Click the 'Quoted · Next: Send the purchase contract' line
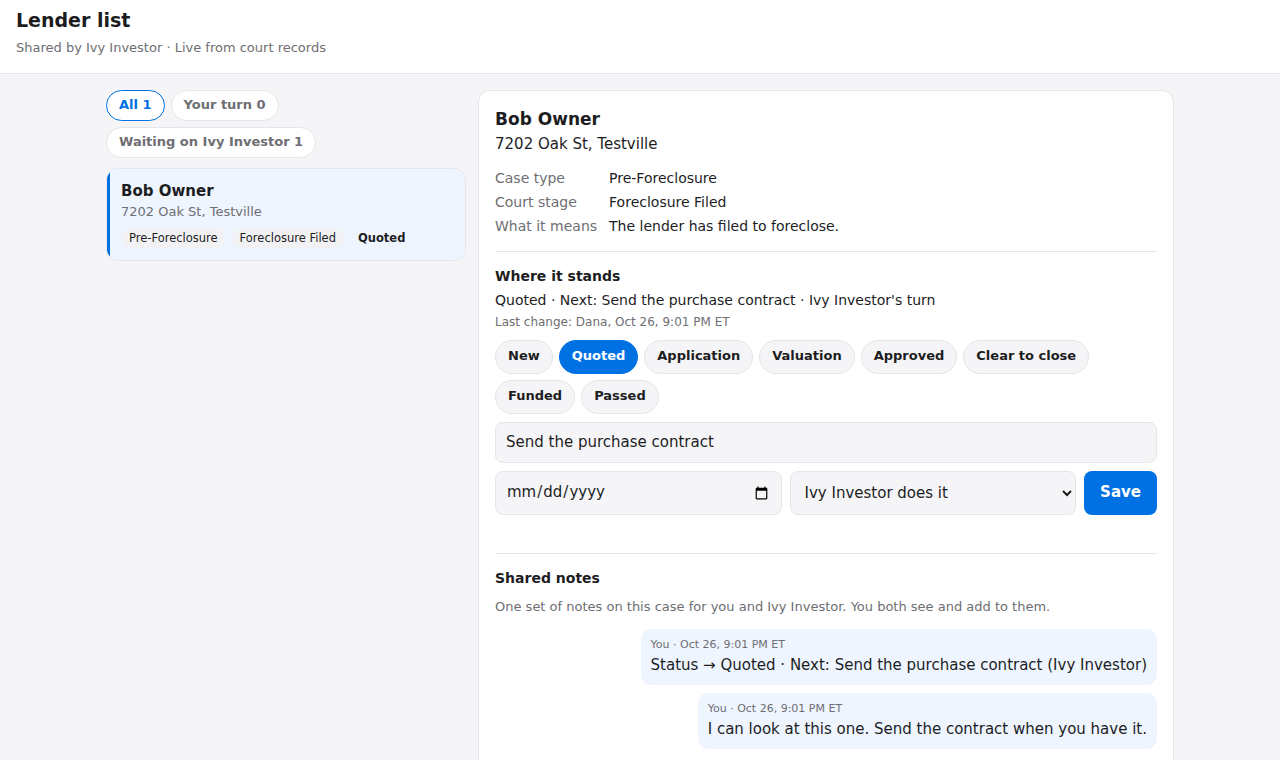Screen dimensions: 1280x760 point(715,300)
